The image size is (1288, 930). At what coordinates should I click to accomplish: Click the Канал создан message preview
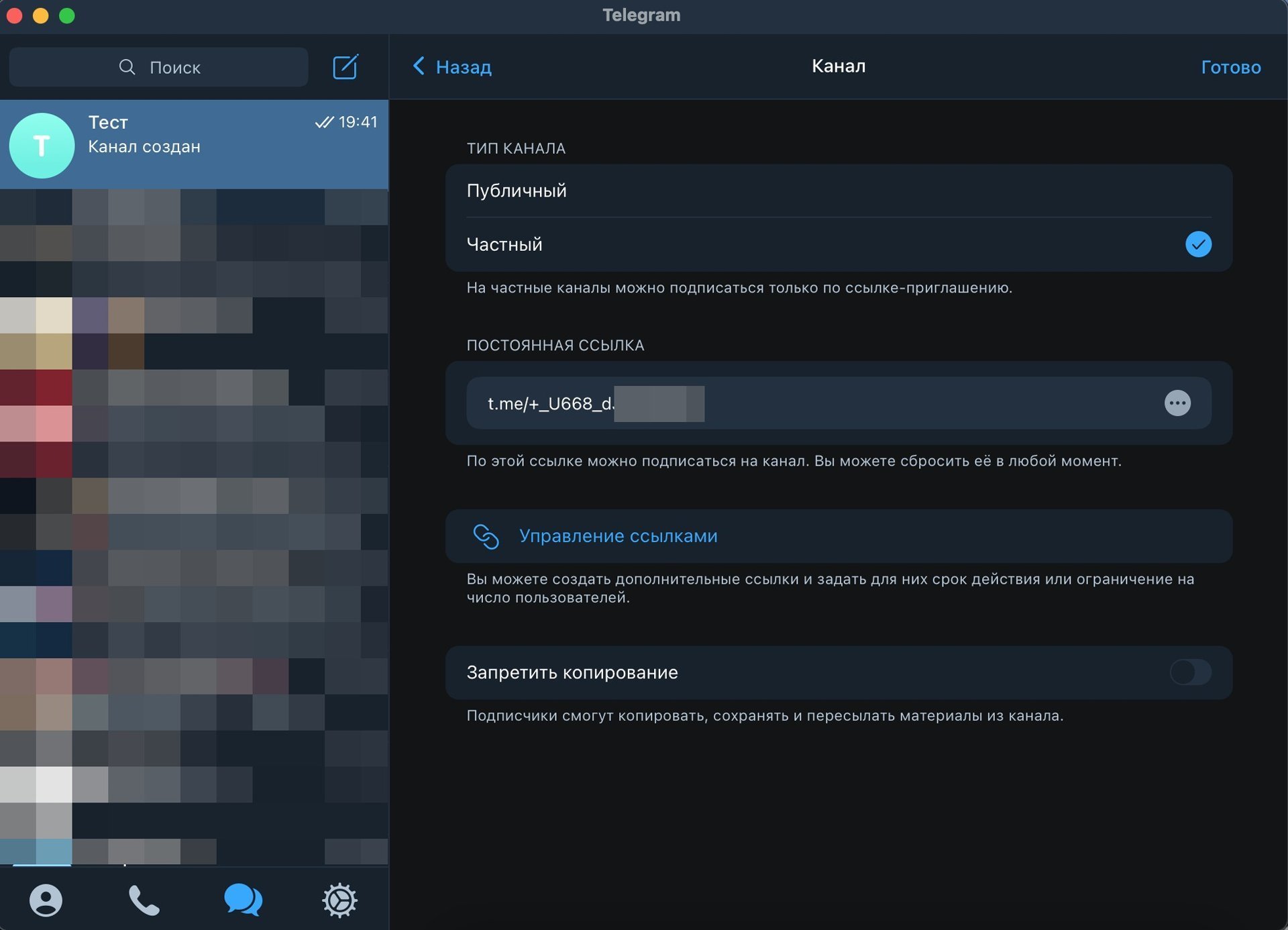(144, 146)
